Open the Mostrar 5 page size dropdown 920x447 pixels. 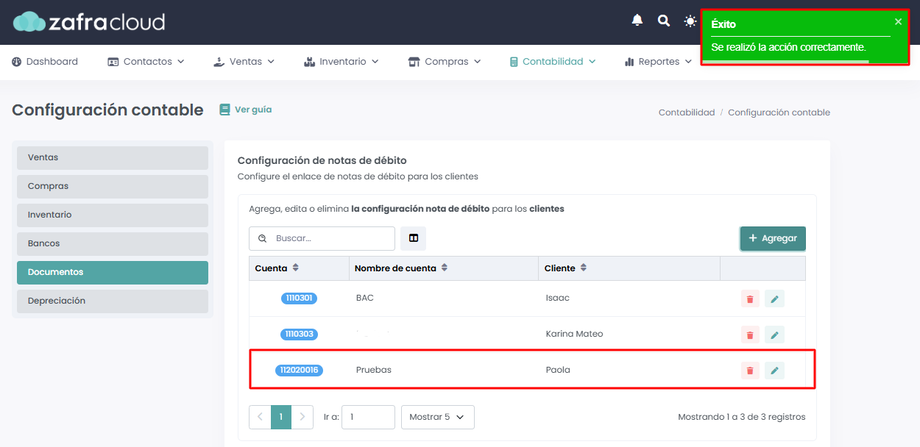click(x=438, y=417)
